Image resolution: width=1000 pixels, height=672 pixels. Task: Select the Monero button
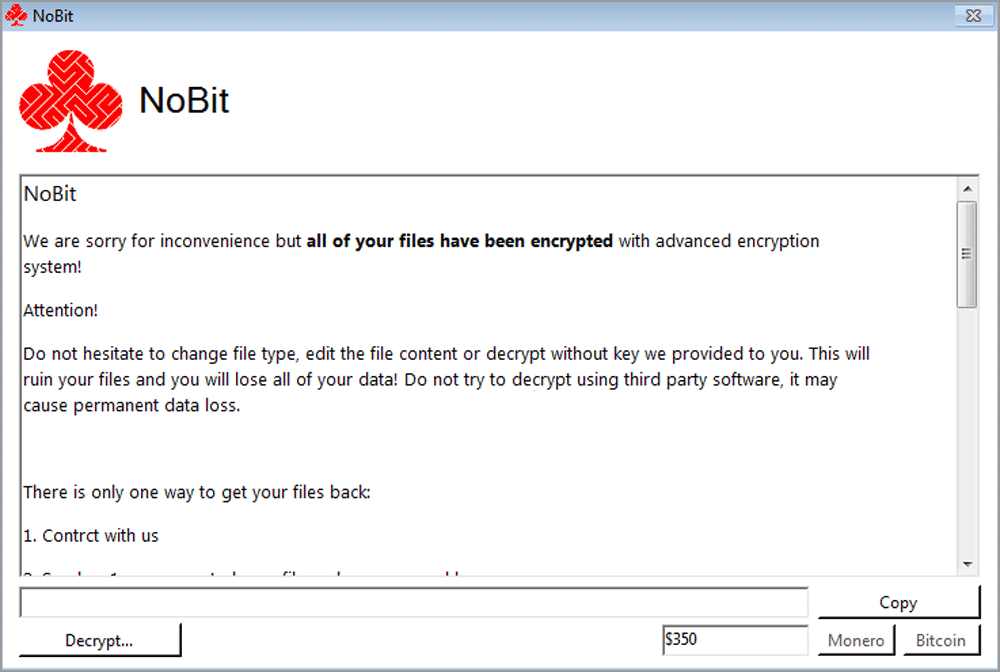coord(856,640)
